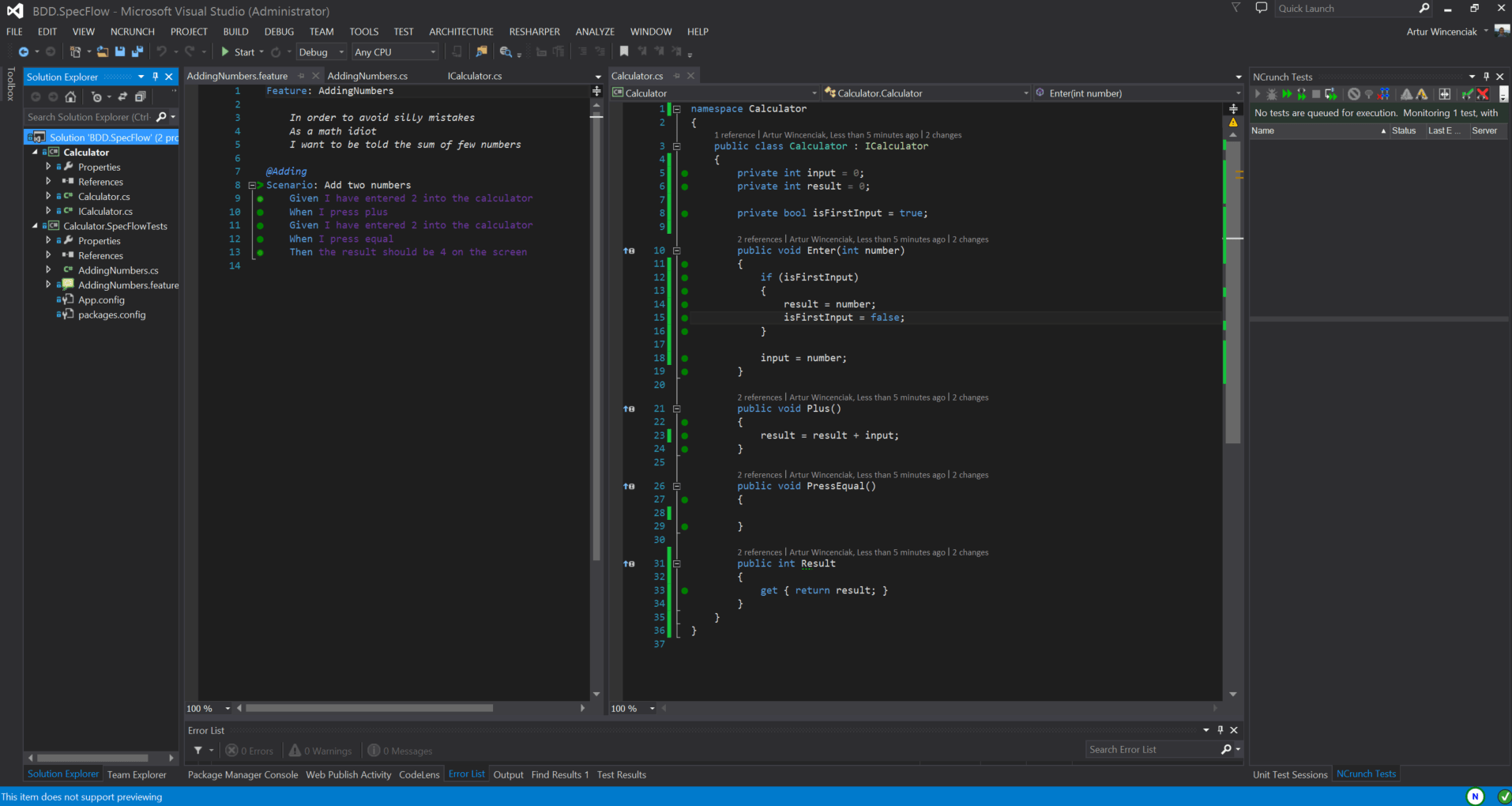Toggle the 0 Errors filter in Error List
The width and height of the screenshot is (1512, 806).
pyautogui.click(x=250, y=751)
